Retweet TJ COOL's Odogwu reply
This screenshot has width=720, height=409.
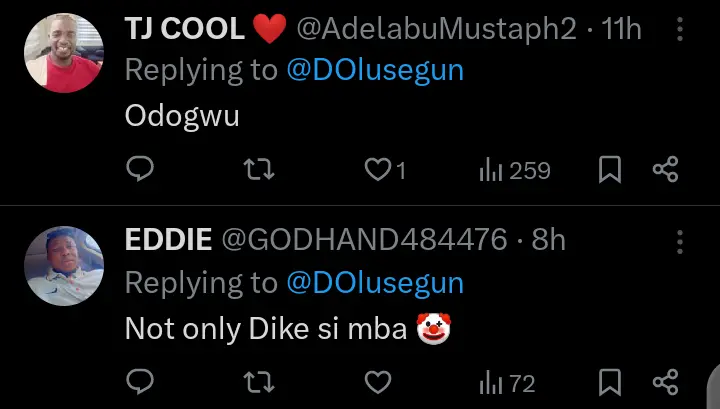coord(259,170)
